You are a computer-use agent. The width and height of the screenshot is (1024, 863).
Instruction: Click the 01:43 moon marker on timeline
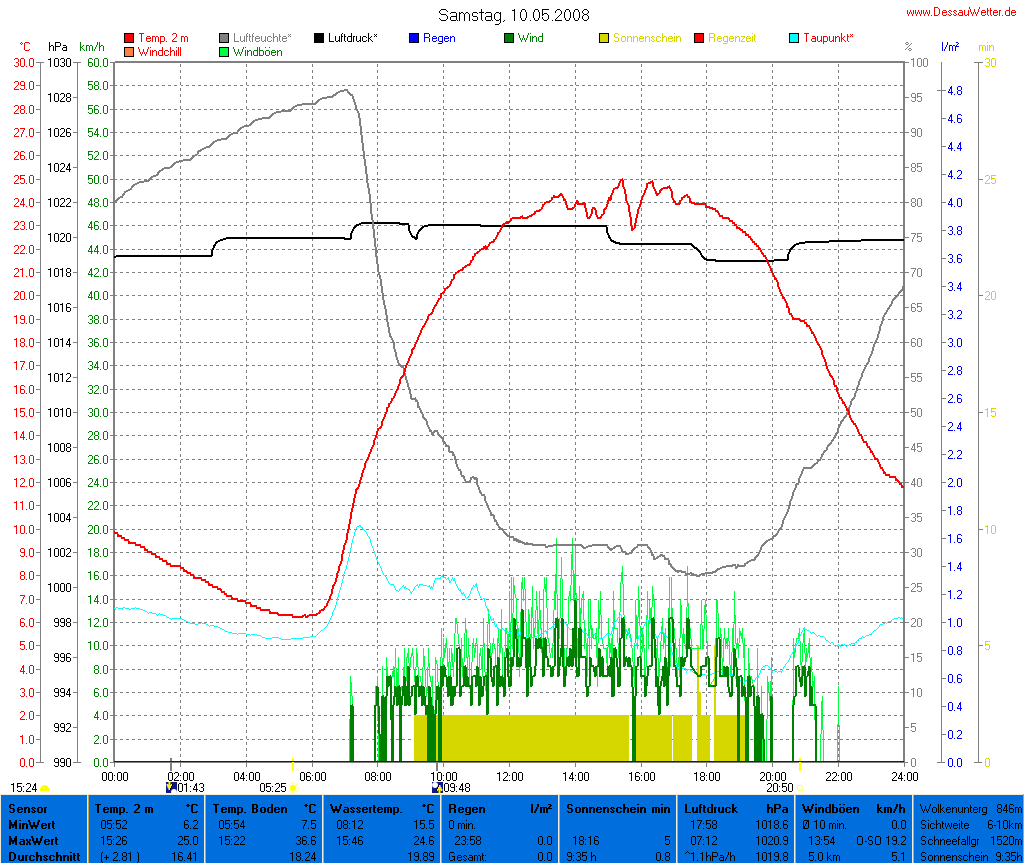pyautogui.click(x=189, y=788)
